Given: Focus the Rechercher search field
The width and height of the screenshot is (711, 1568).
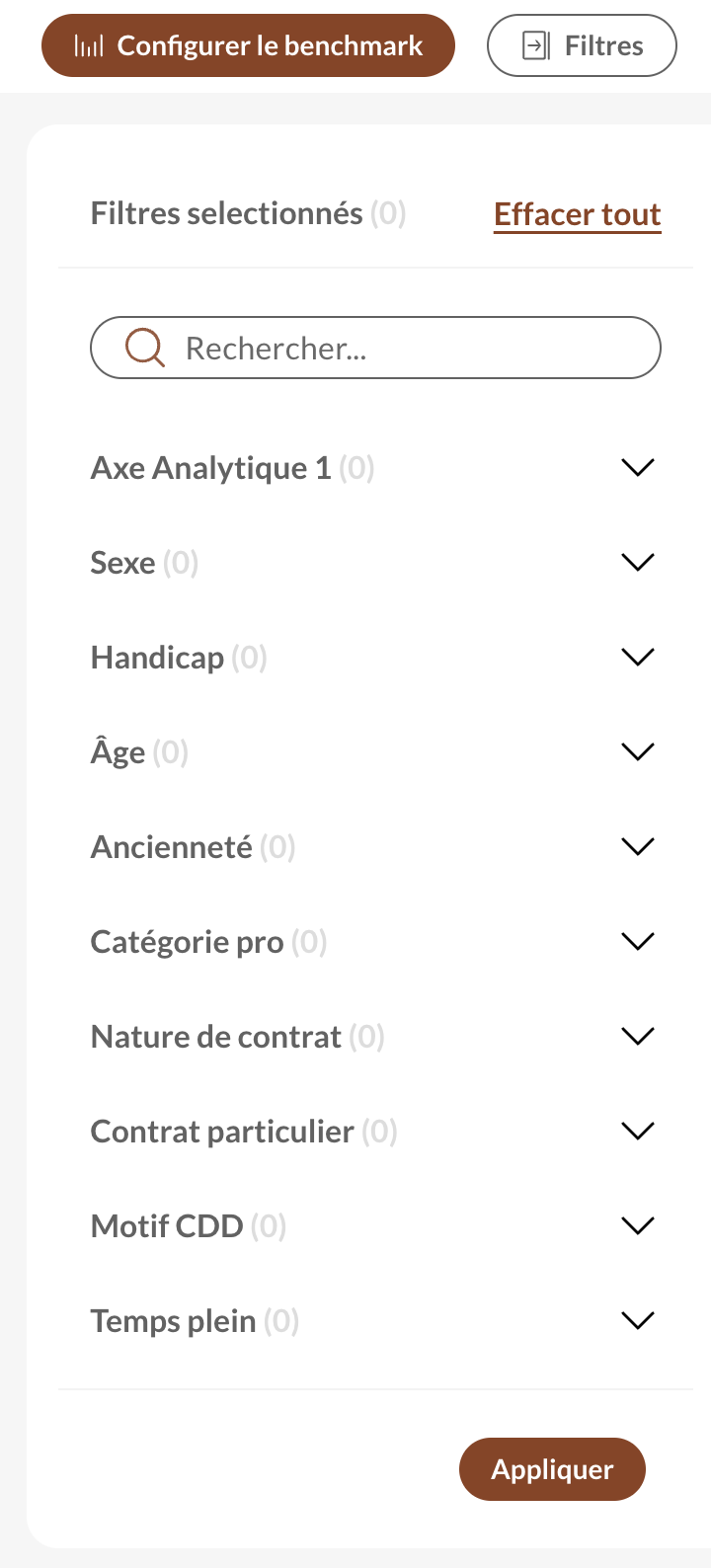Looking at the screenshot, I should 375,348.
